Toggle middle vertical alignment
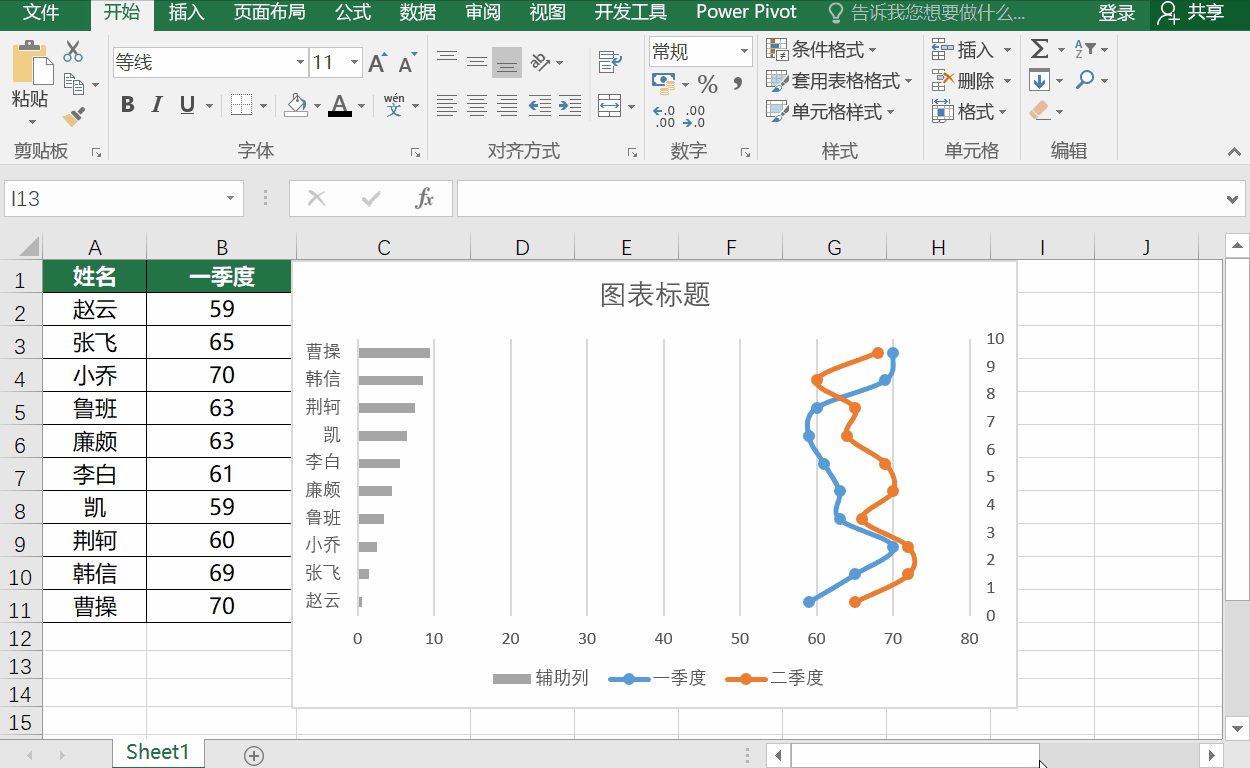The width and height of the screenshot is (1250, 768). [477, 62]
